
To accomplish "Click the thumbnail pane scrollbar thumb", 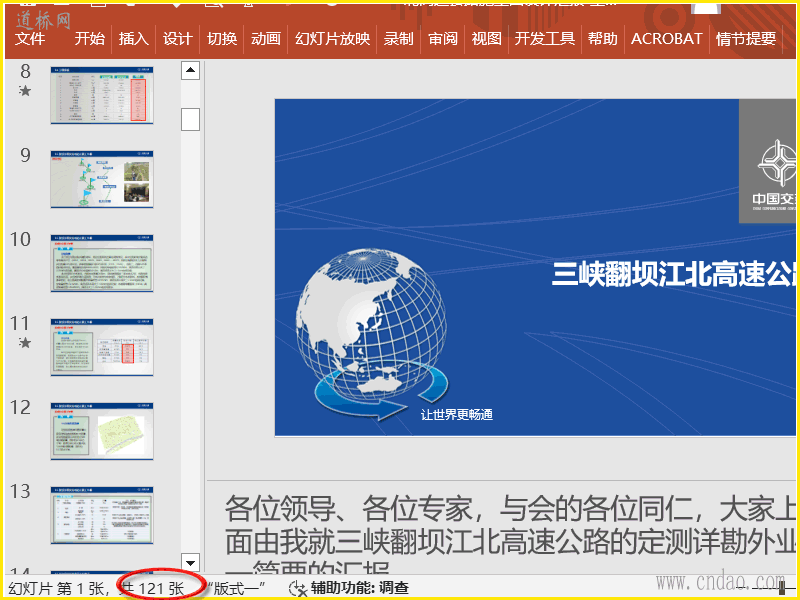I will [x=190, y=119].
